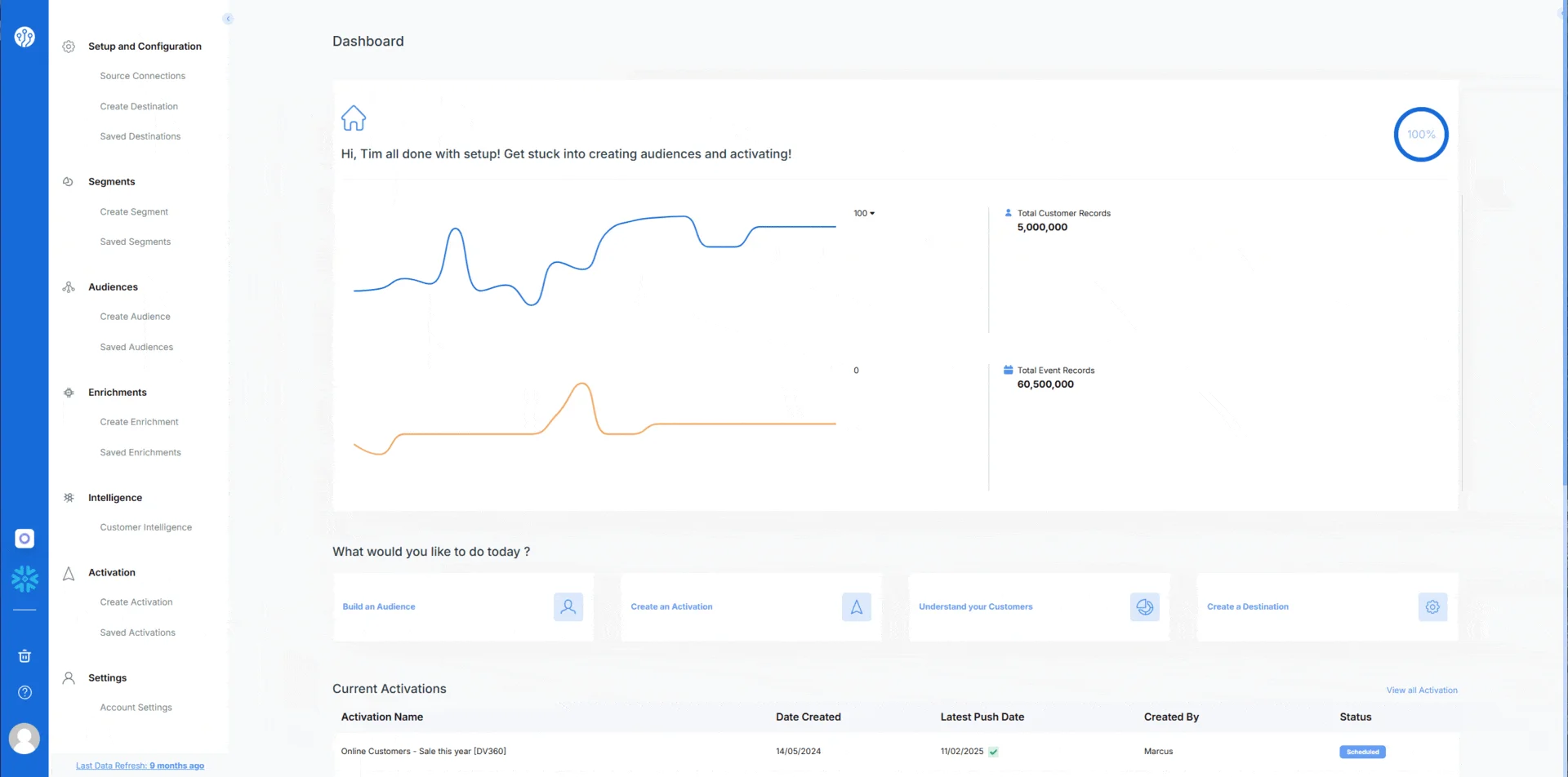Image resolution: width=1568 pixels, height=777 pixels.
Task: Click the Activation Name column header
Action: (x=382, y=717)
